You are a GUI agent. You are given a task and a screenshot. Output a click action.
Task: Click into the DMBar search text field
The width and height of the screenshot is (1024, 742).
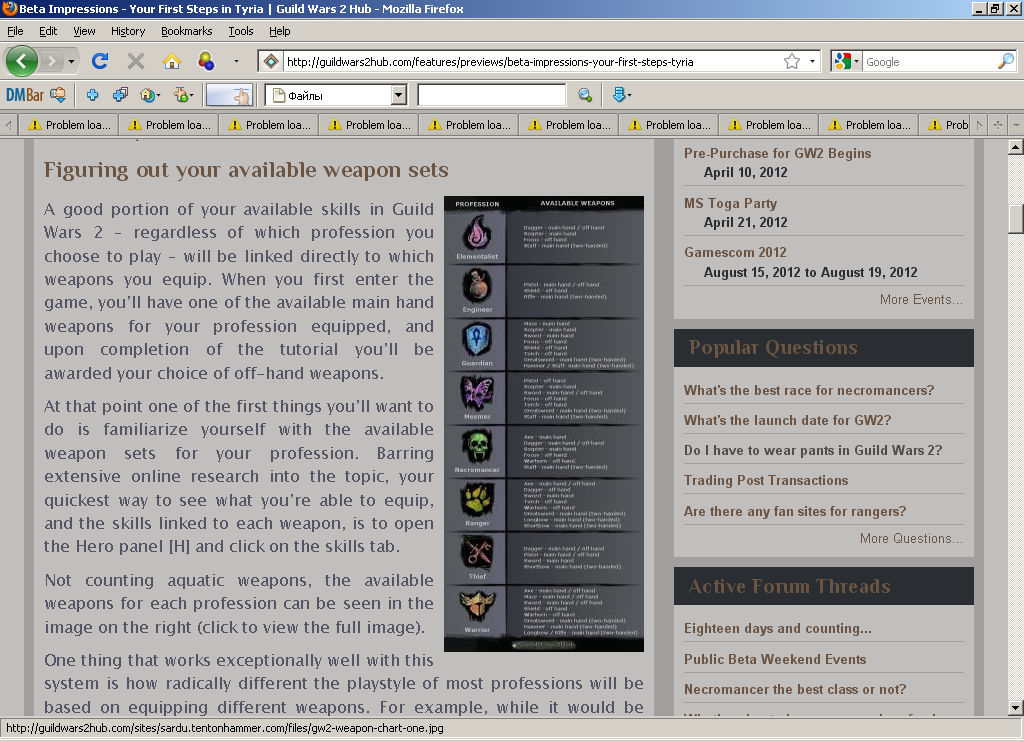pyautogui.click(x=492, y=95)
